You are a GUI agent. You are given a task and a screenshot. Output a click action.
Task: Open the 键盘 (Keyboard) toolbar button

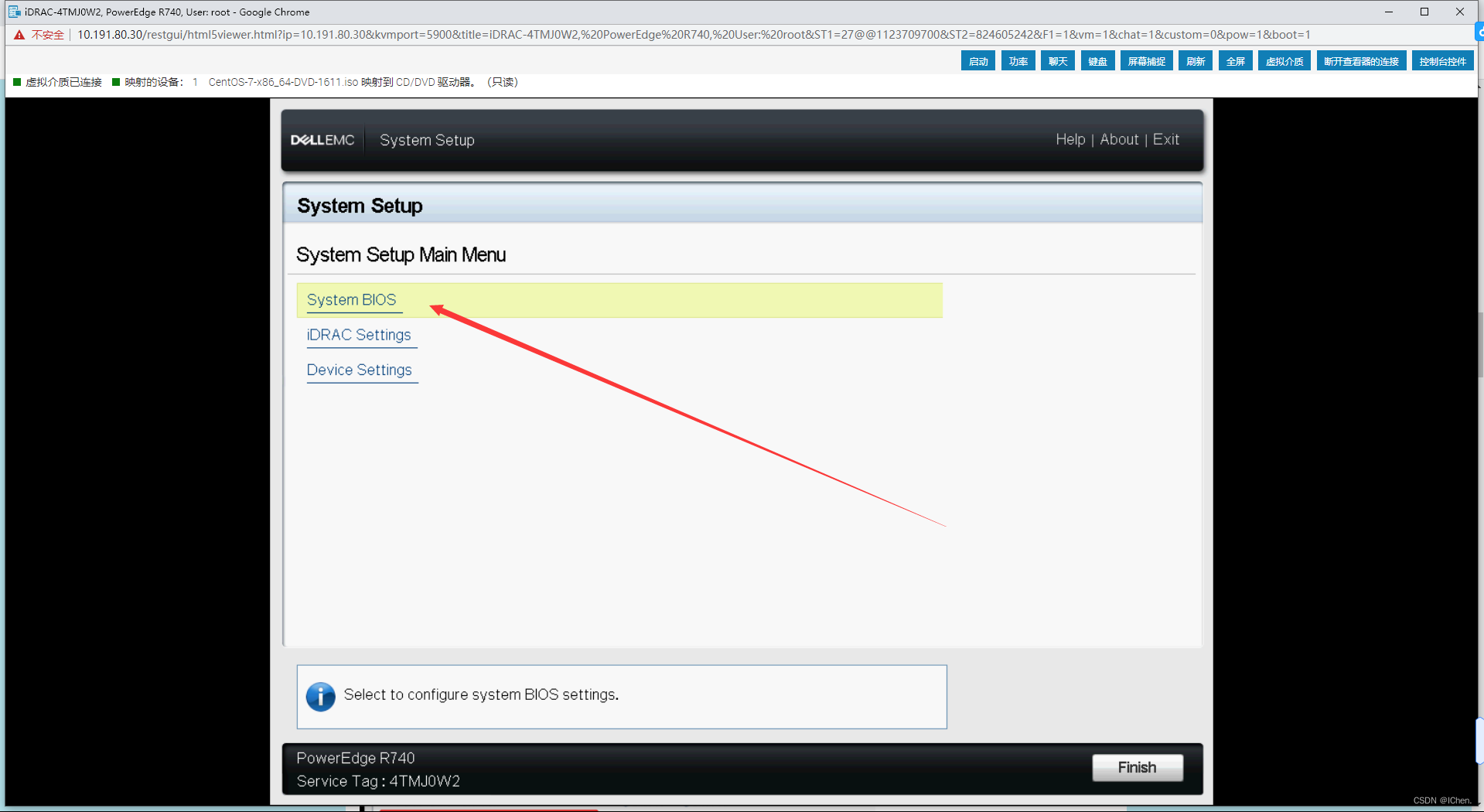[x=1097, y=61]
